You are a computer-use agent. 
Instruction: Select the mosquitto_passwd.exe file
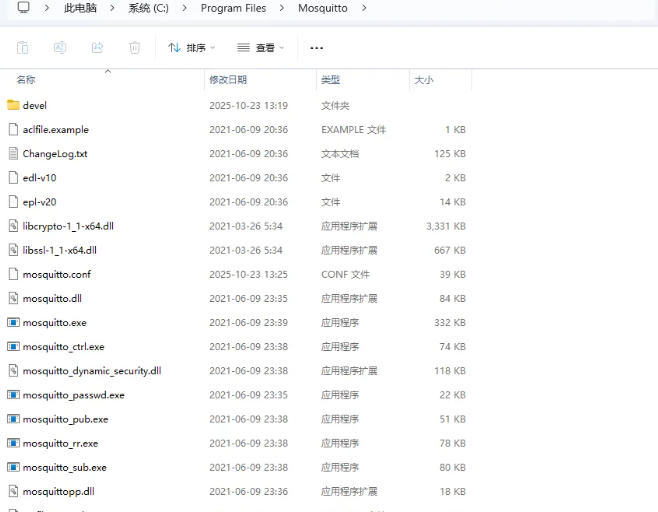tap(73, 395)
